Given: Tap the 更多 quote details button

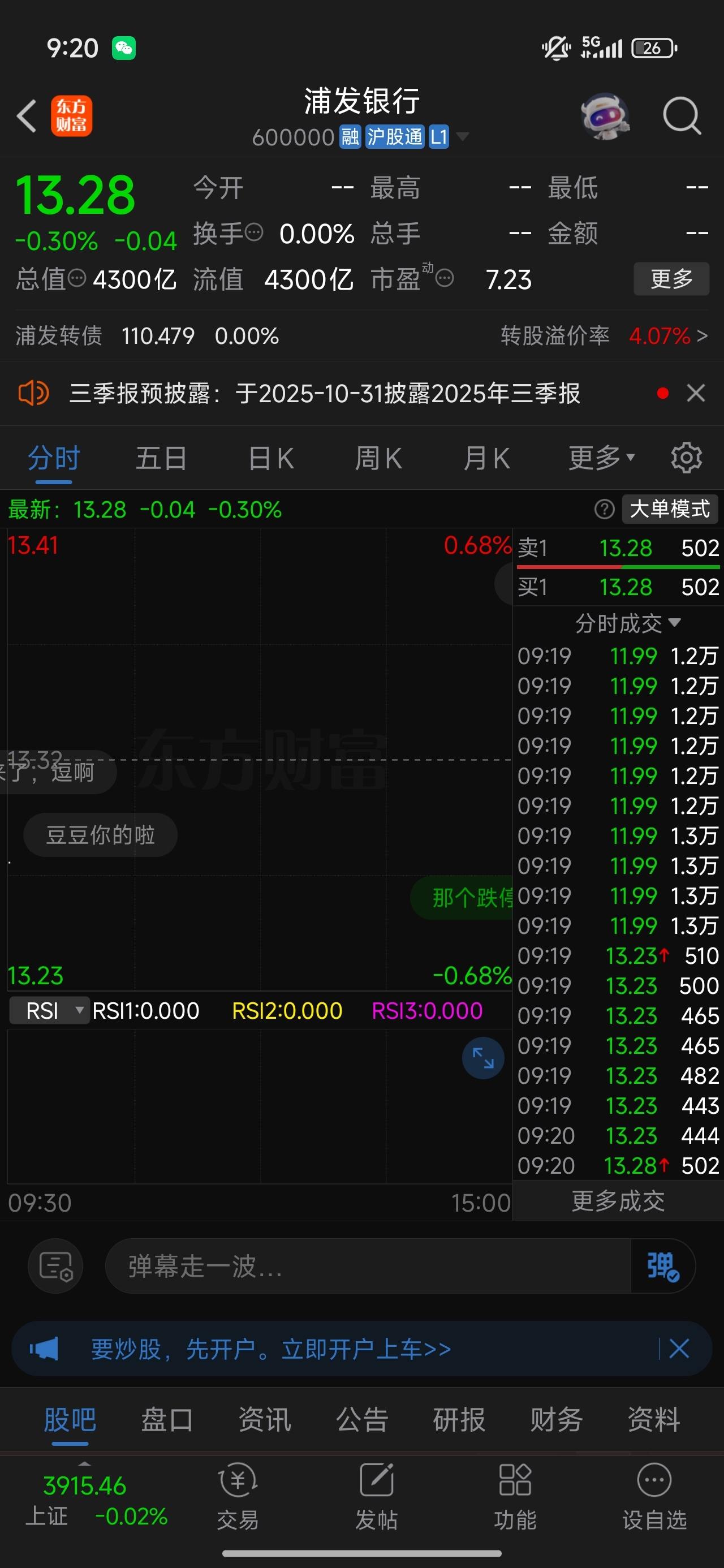Looking at the screenshot, I should coord(671,279).
